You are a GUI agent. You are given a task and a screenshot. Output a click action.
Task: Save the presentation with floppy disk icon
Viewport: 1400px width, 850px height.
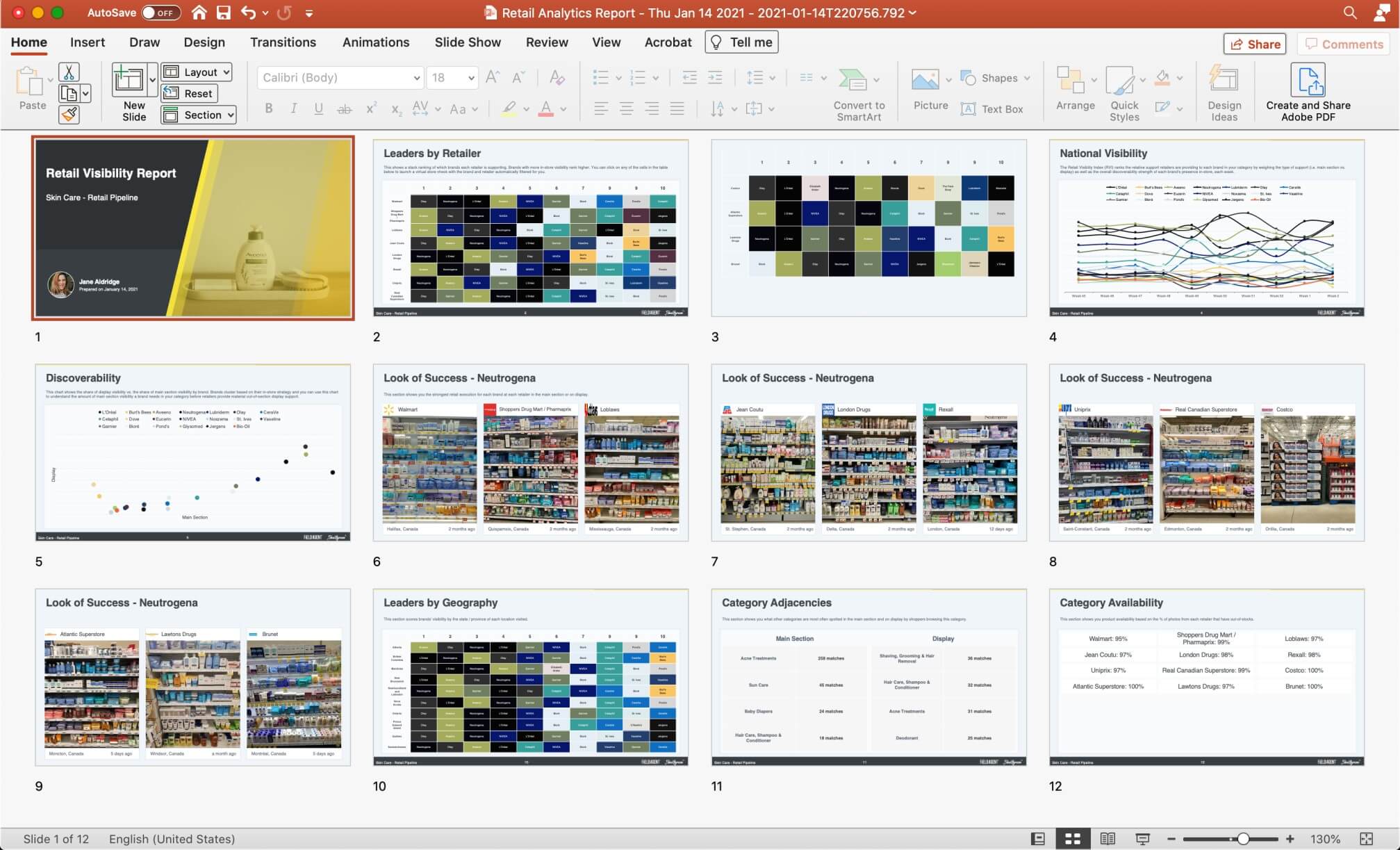point(223,13)
